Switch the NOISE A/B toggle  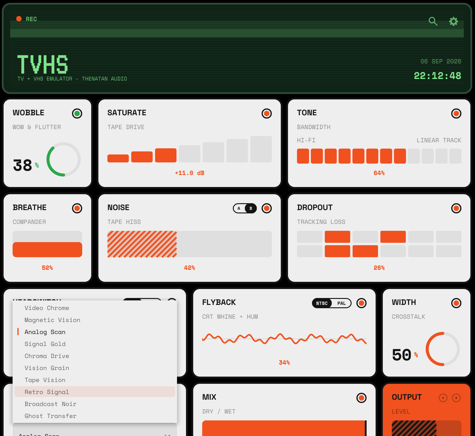pos(245,208)
